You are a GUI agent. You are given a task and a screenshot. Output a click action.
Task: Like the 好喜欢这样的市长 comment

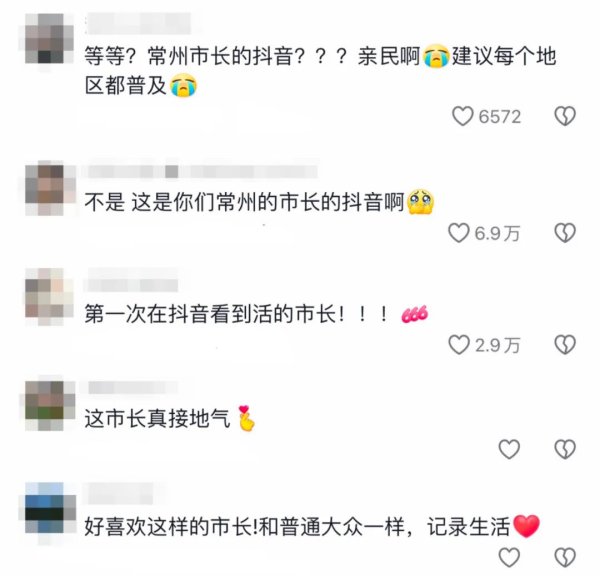click(509, 557)
